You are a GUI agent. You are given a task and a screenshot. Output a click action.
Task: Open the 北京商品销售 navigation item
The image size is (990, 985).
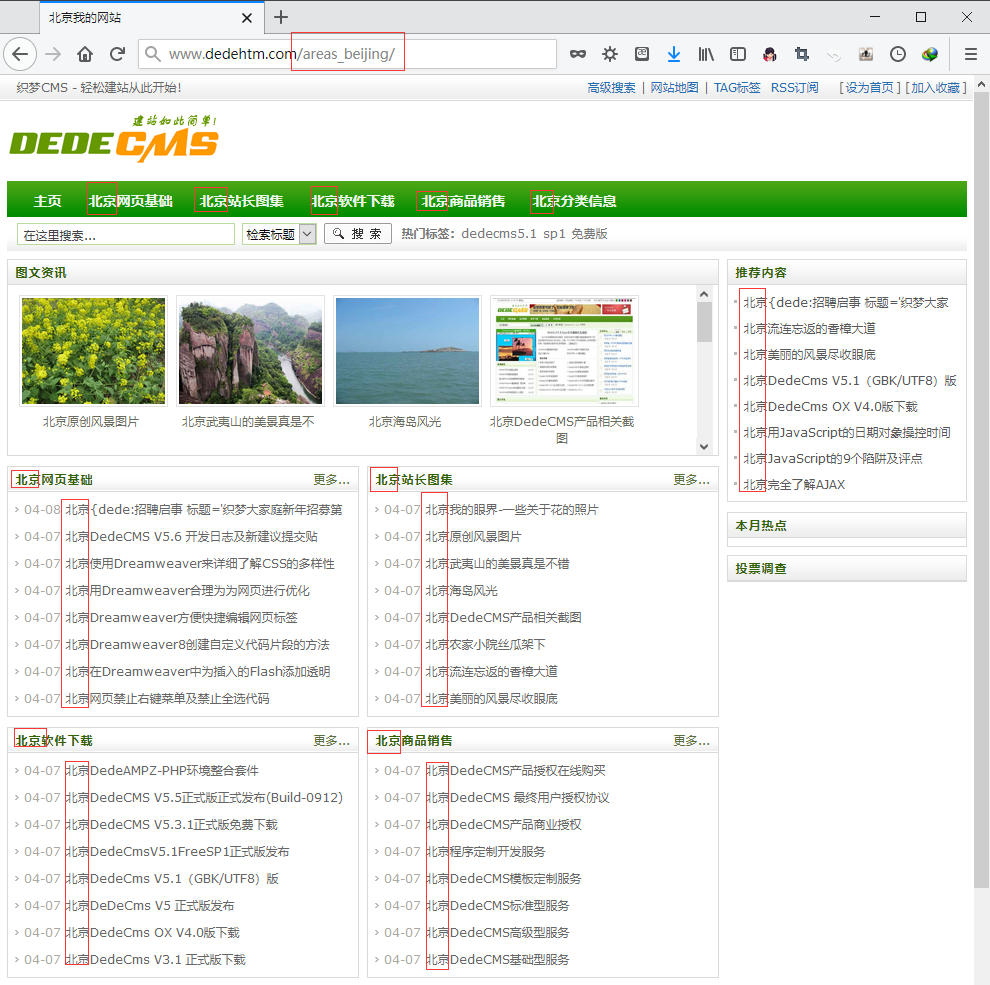[x=463, y=201]
